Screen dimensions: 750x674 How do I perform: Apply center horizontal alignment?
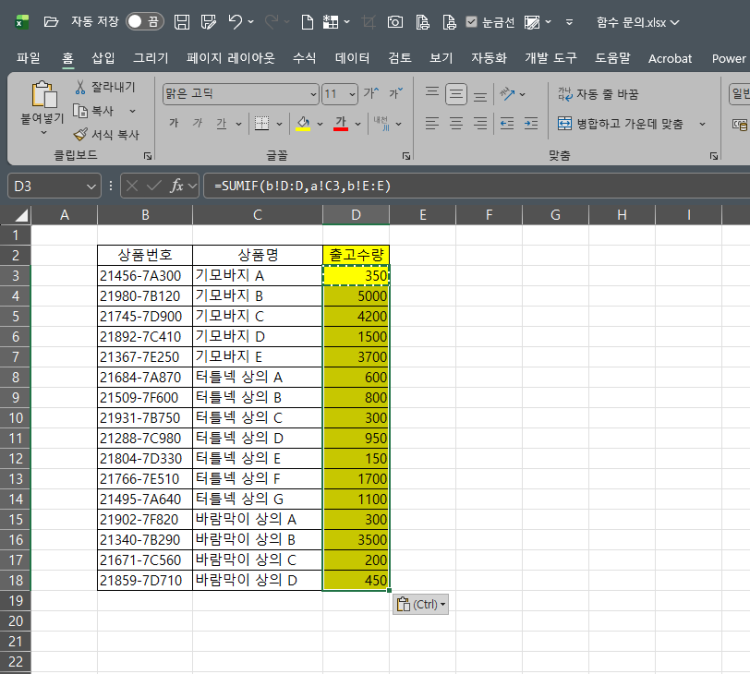[457, 124]
